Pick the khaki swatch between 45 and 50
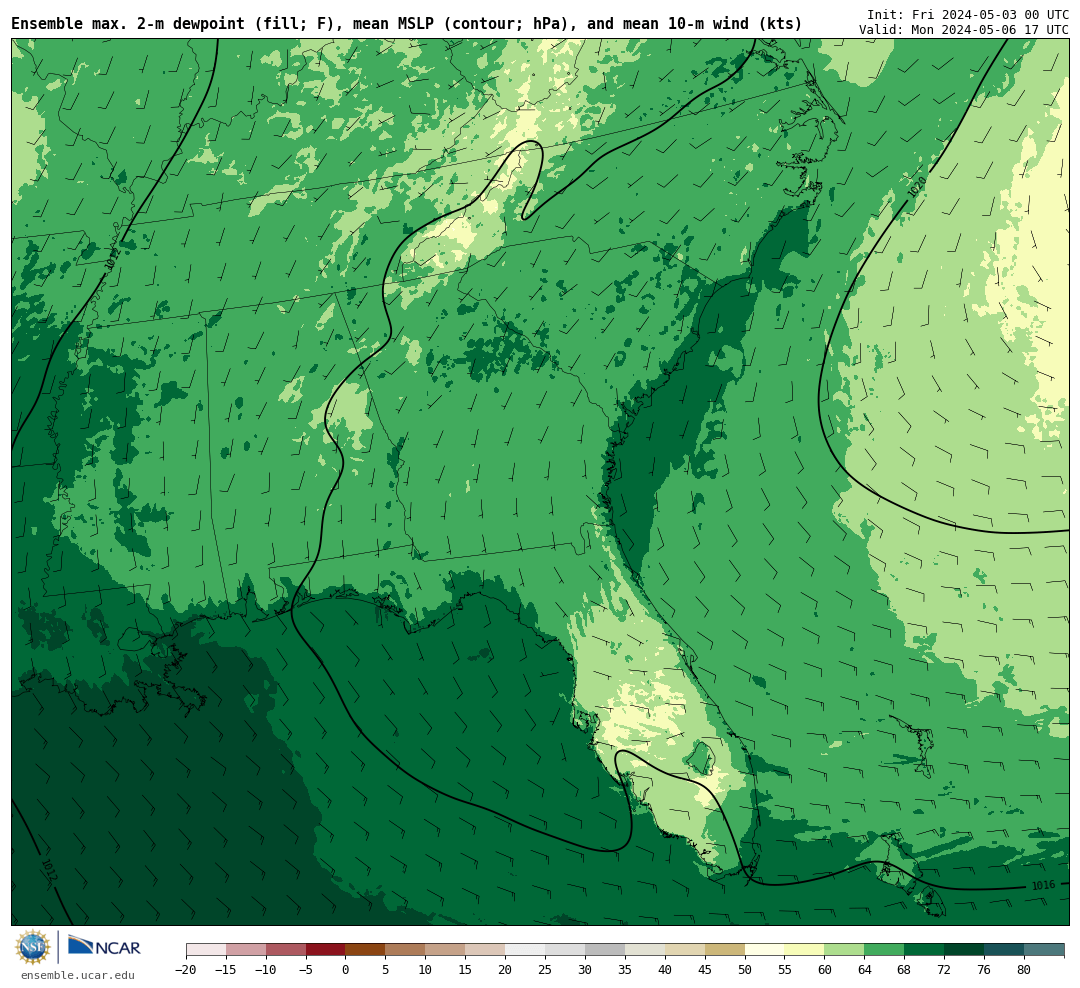Viewport: 1080px width, 988px height. (x=725, y=950)
